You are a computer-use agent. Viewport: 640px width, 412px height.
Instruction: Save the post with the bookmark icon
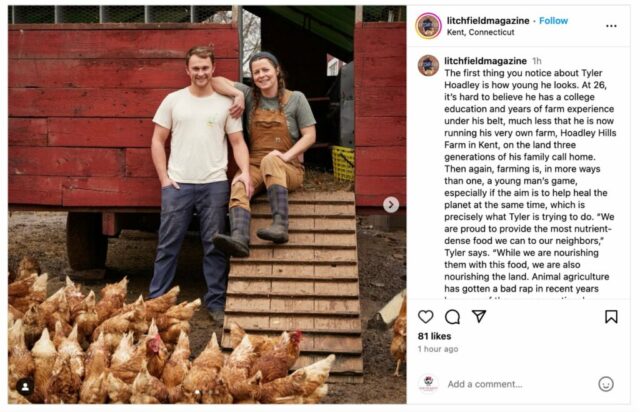tap(611, 316)
